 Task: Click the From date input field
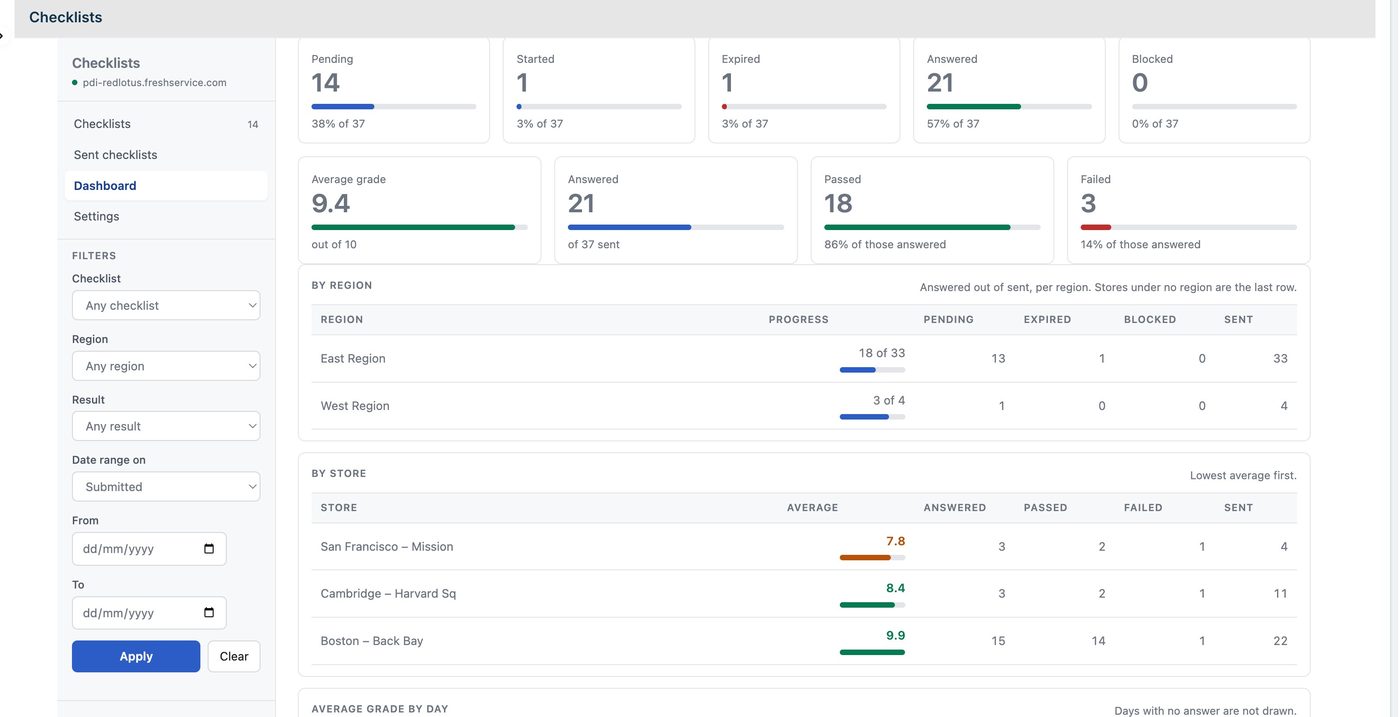tap(149, 549)
